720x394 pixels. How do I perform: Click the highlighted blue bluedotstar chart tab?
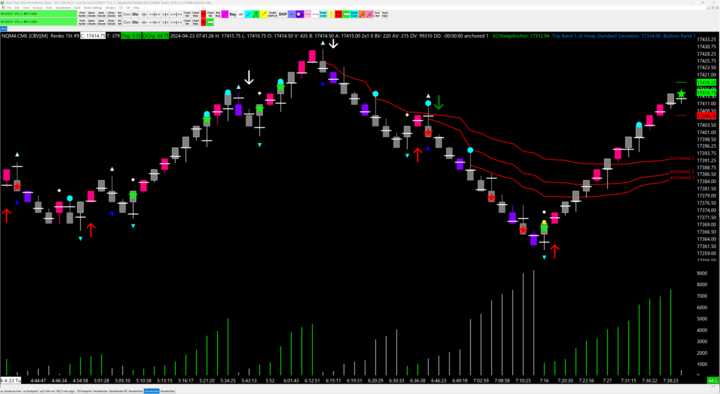(152, 391)
